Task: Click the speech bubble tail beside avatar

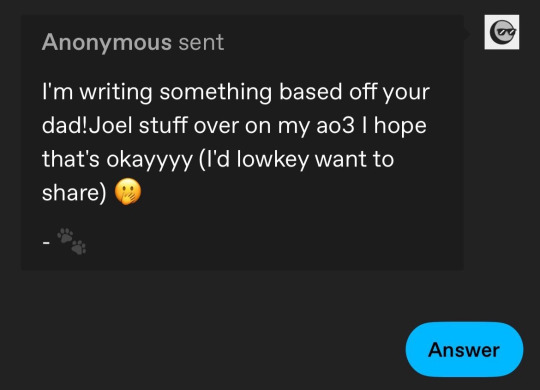Action: [x=467, y=33]
